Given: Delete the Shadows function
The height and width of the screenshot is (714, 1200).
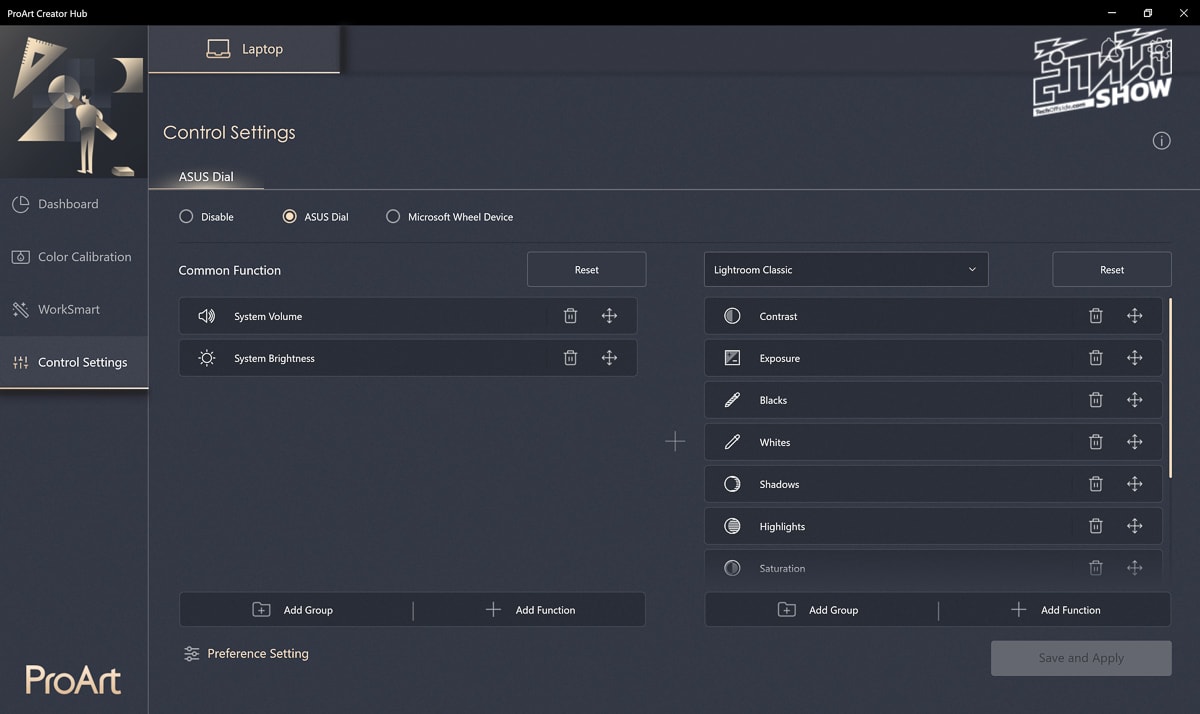Looking at the screenshot, I should click(x=1096, y=484).
